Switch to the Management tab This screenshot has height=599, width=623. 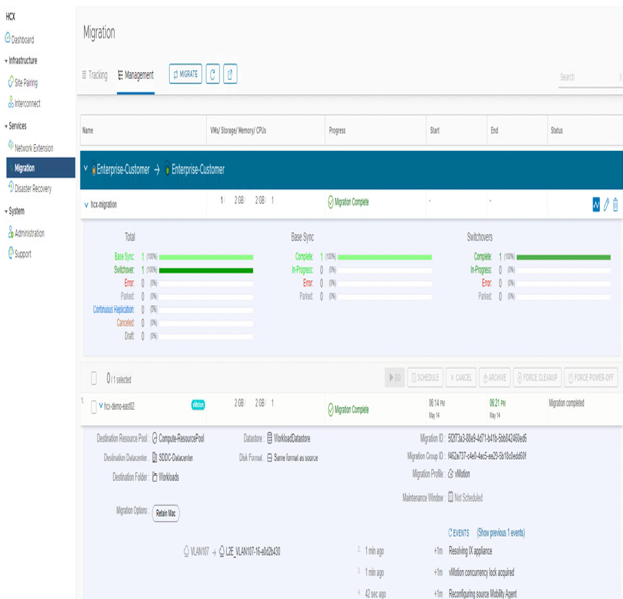point(135,75)
